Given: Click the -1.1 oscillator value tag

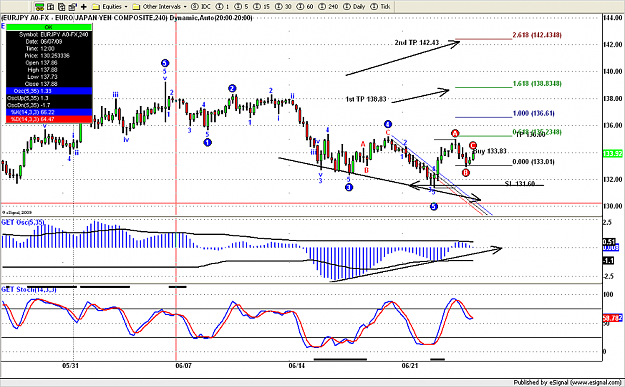Looking at the screenshot, I should click(608, 261).
